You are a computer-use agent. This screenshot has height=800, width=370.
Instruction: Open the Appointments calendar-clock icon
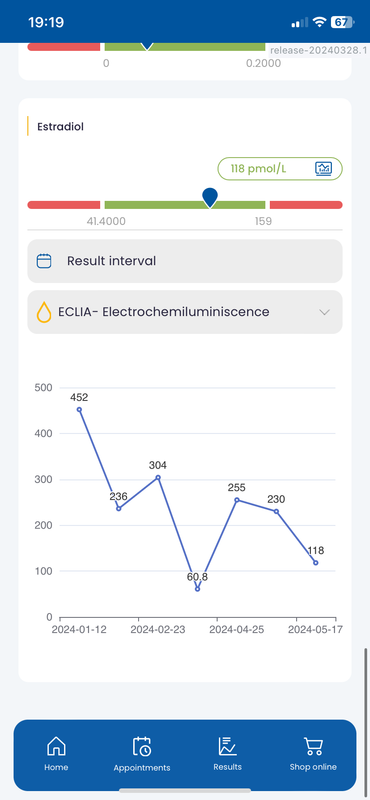click(142, 746)
